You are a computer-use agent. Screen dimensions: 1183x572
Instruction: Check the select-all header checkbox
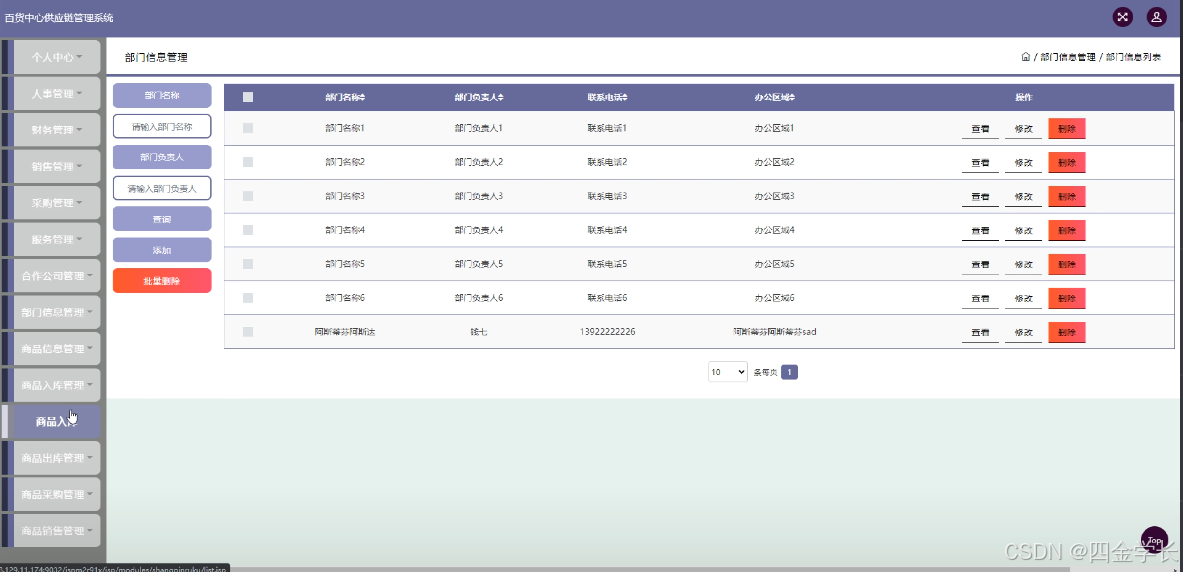pyautogui.click(x=248, y=97)
